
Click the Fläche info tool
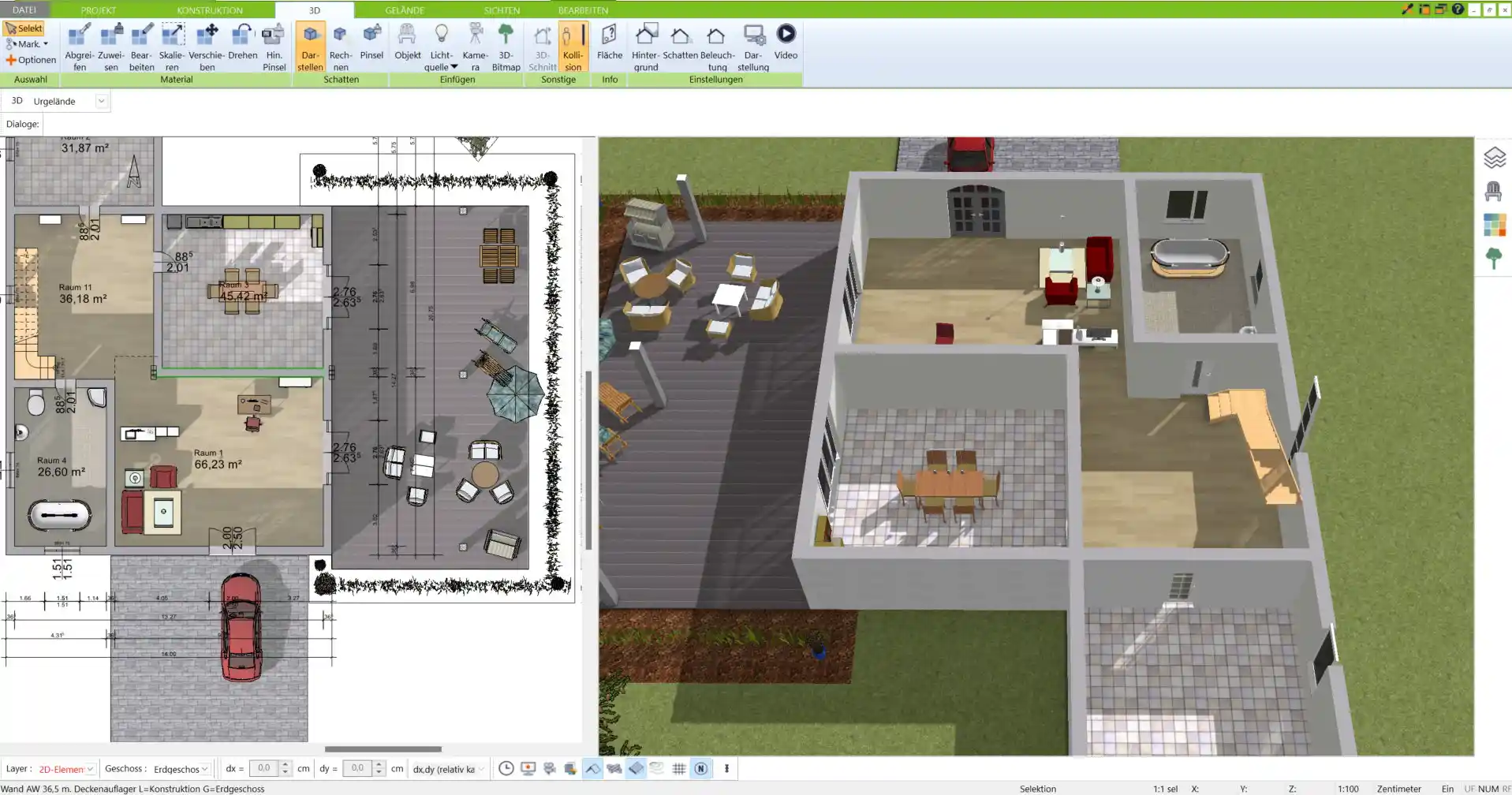tap(610, 42)
